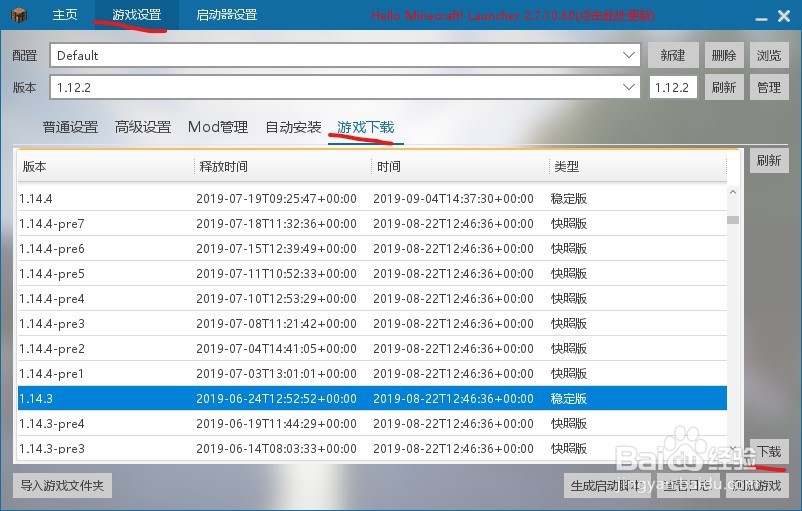Click the 导入游戏文件夹 button
Image resolution: width=802 pixels, height=511 pixels.
click(62, 485)
